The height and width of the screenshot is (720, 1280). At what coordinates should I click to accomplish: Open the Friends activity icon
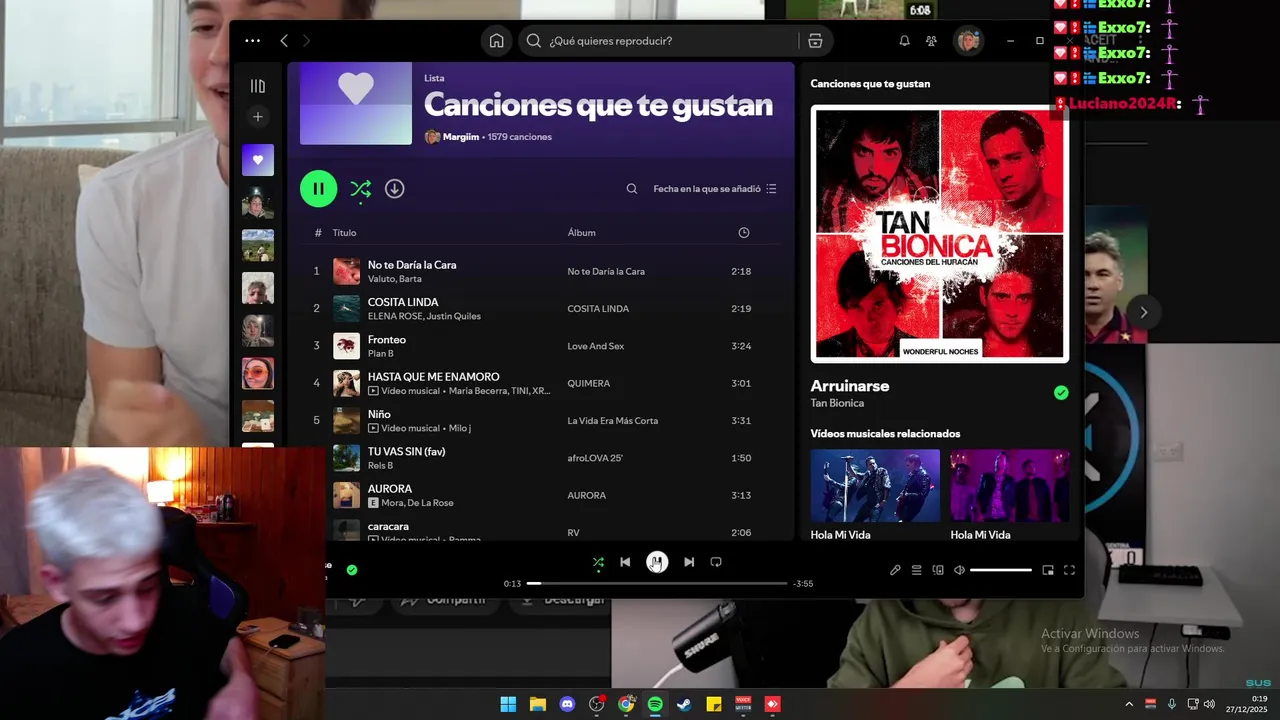point(931,41)
